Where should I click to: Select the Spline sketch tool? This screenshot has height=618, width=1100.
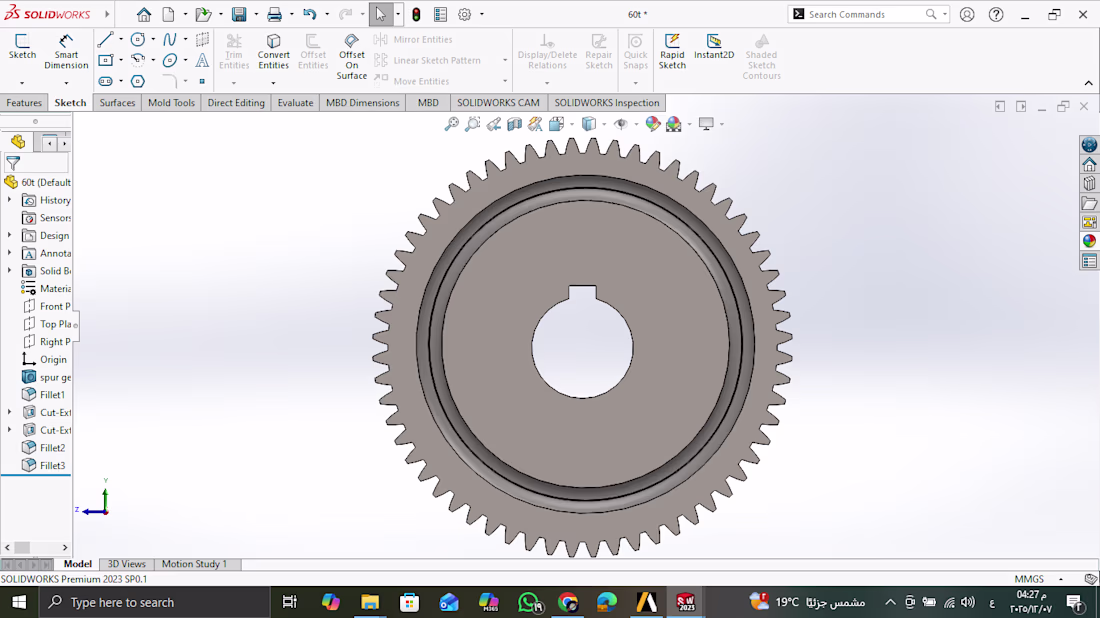(170, 40)
